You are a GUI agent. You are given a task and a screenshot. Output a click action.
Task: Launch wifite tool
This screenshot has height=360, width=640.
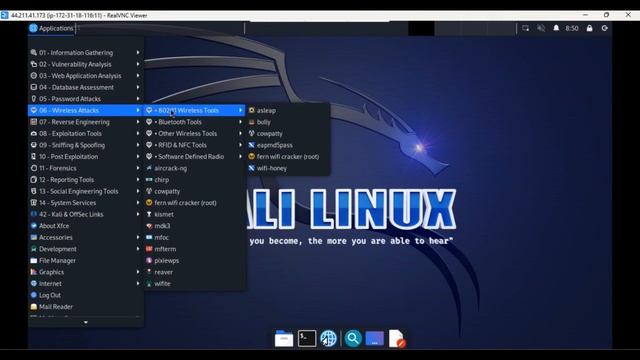(x=194, y=283)
